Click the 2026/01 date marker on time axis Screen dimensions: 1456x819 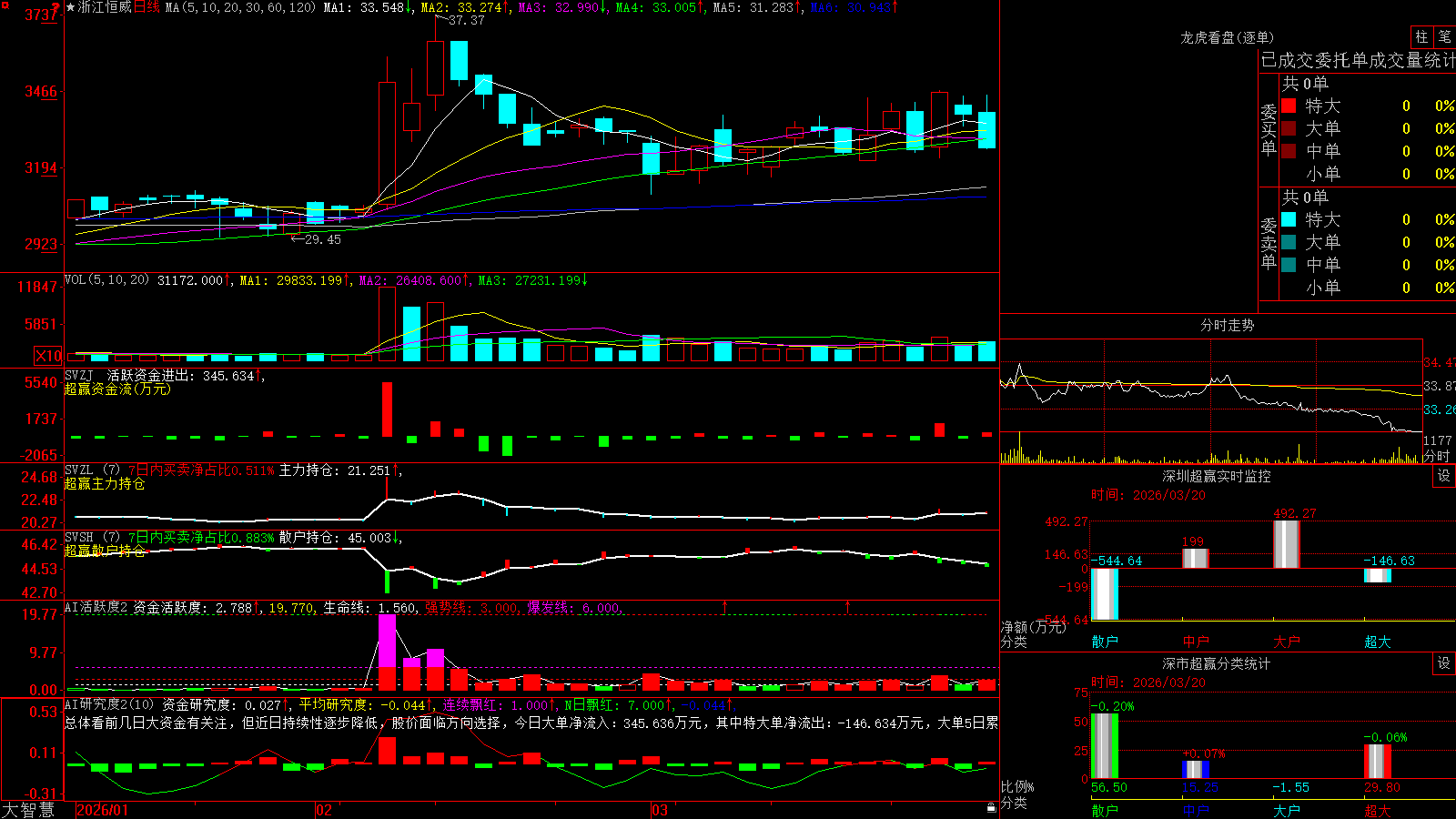103,810
